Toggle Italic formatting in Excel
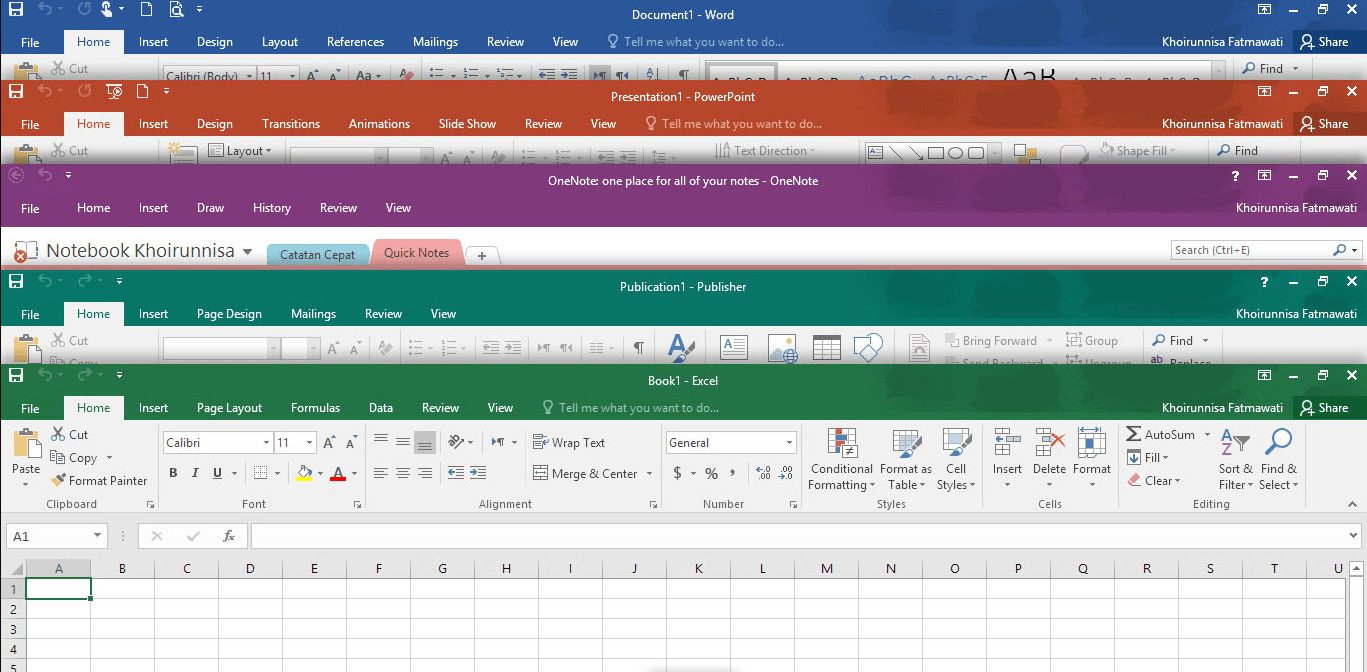This screenshot has height=672, width=1367. (195, 473)
